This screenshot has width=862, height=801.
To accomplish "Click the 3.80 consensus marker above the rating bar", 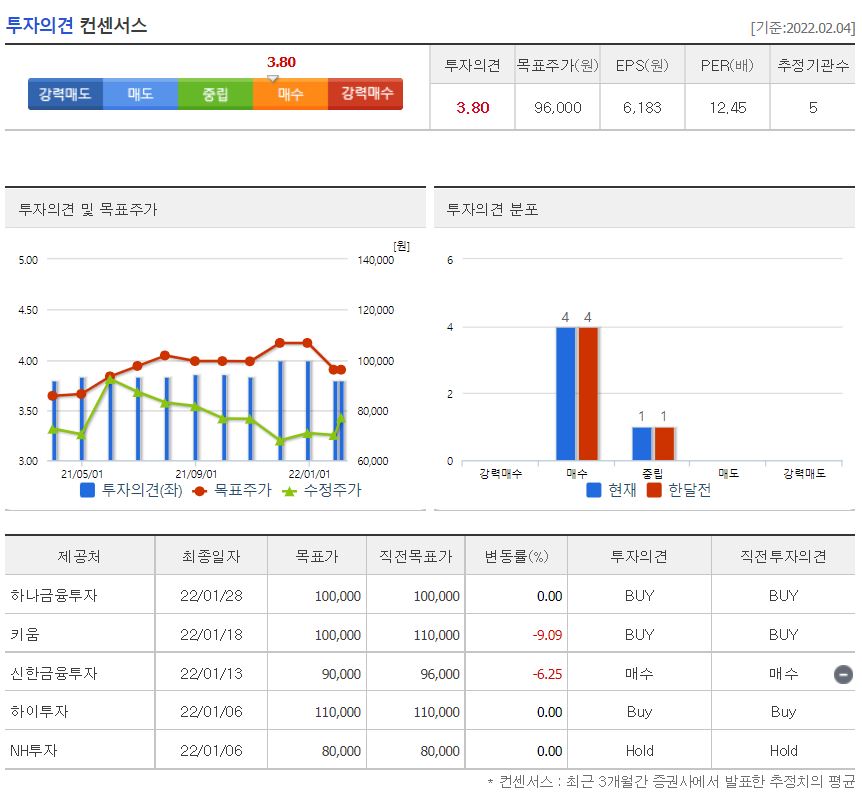I will pos(281,62).
